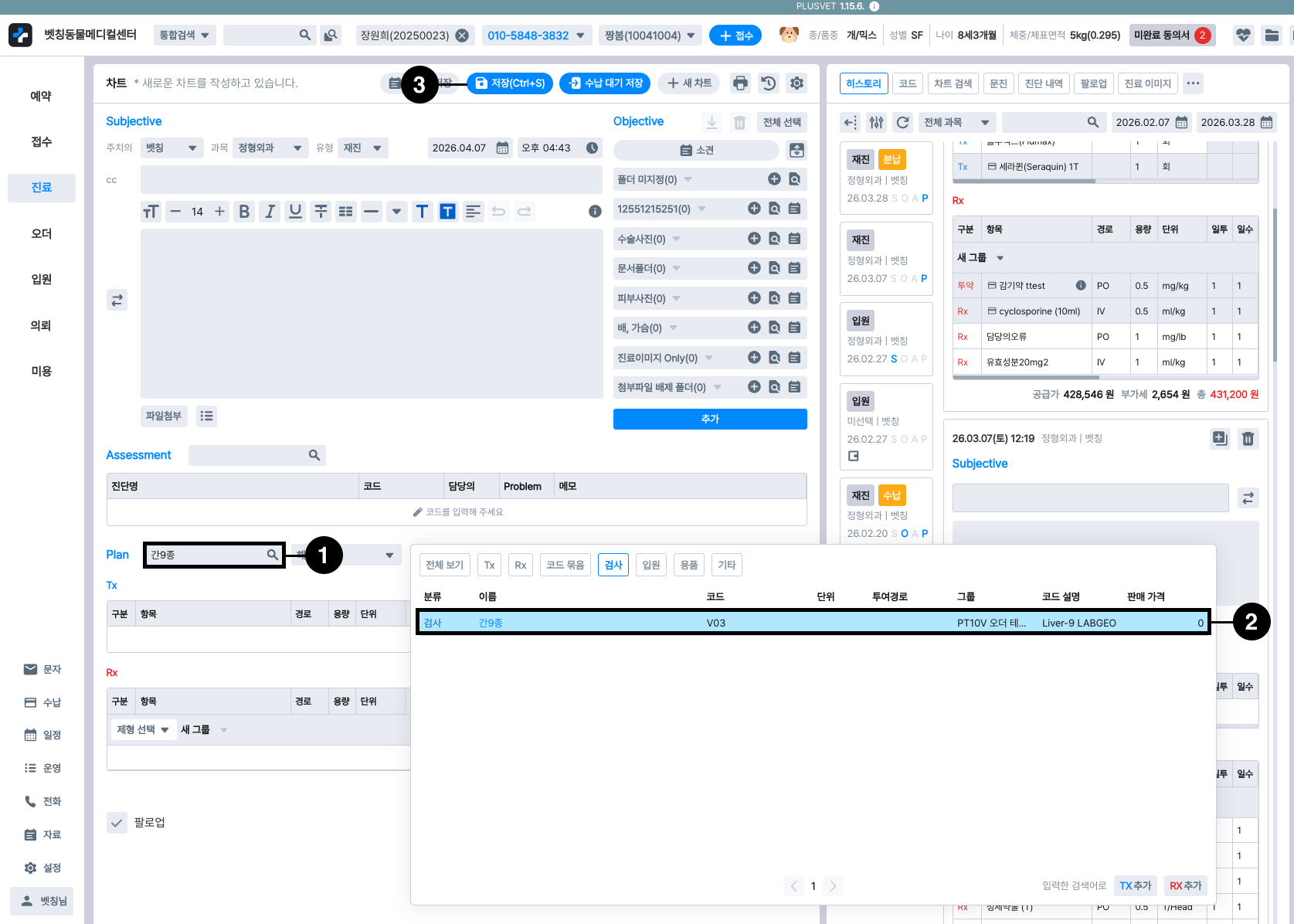
Task: Open history filter sliders
Action: tap(877, 122)
